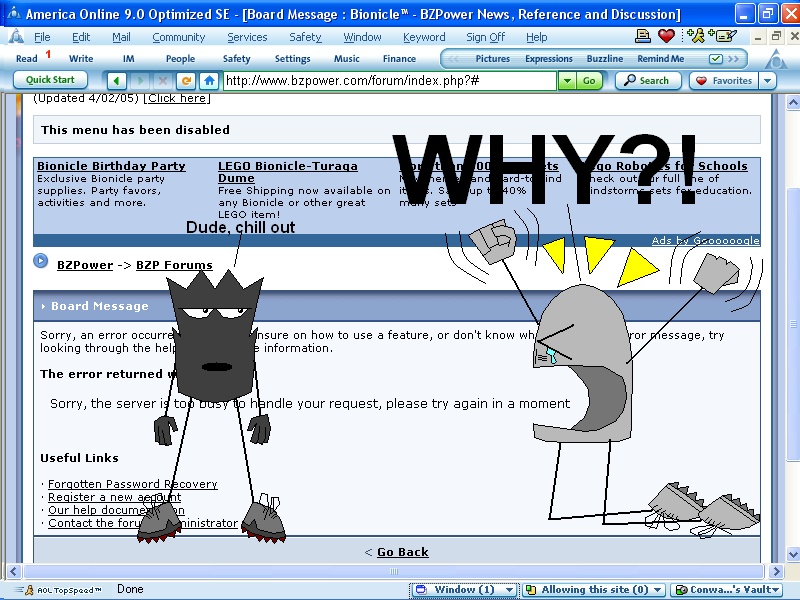Image resolution: width=800 pixels, height=600 pixels.
Task: Open the Safety menu in menu bar
Action: 305,37
